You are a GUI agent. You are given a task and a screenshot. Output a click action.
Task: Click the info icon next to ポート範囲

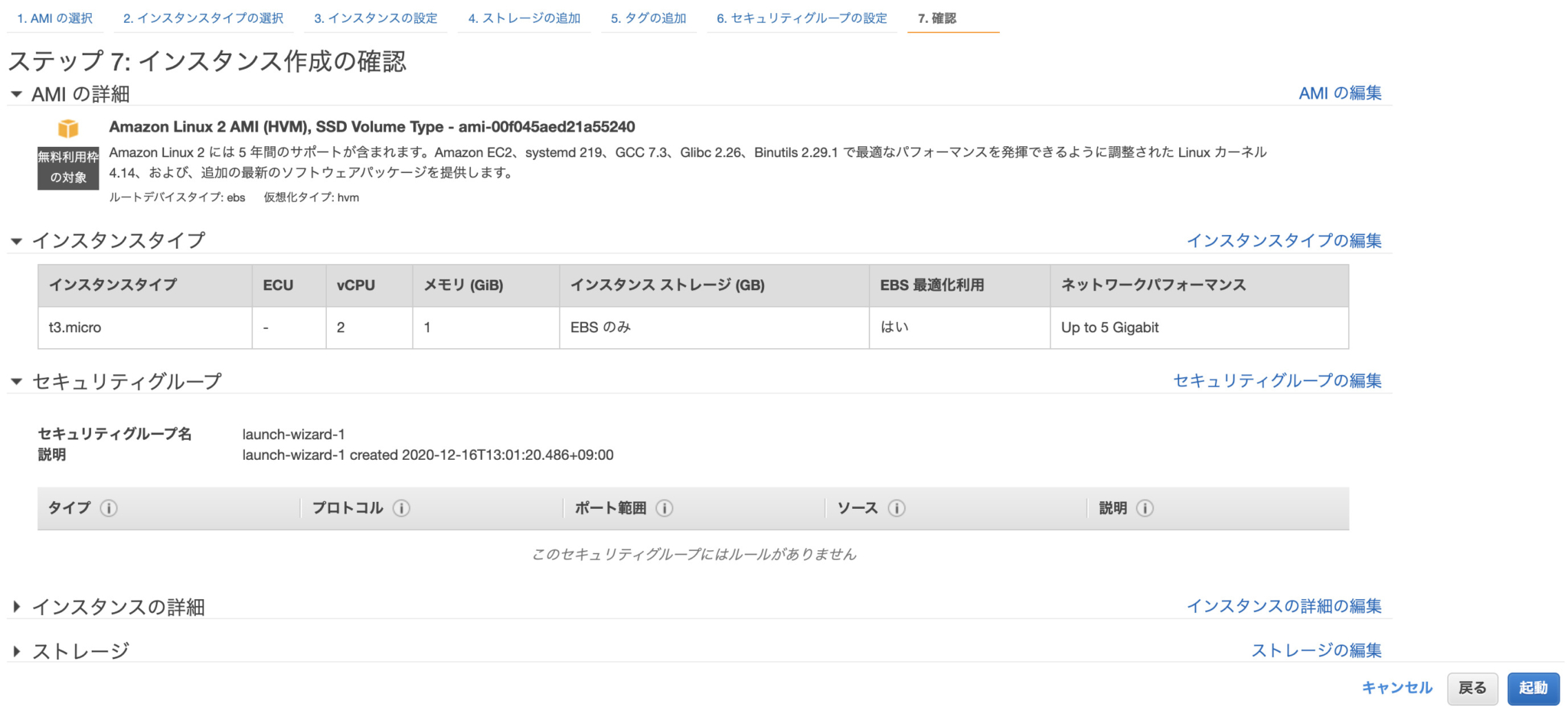click(665, 508)
